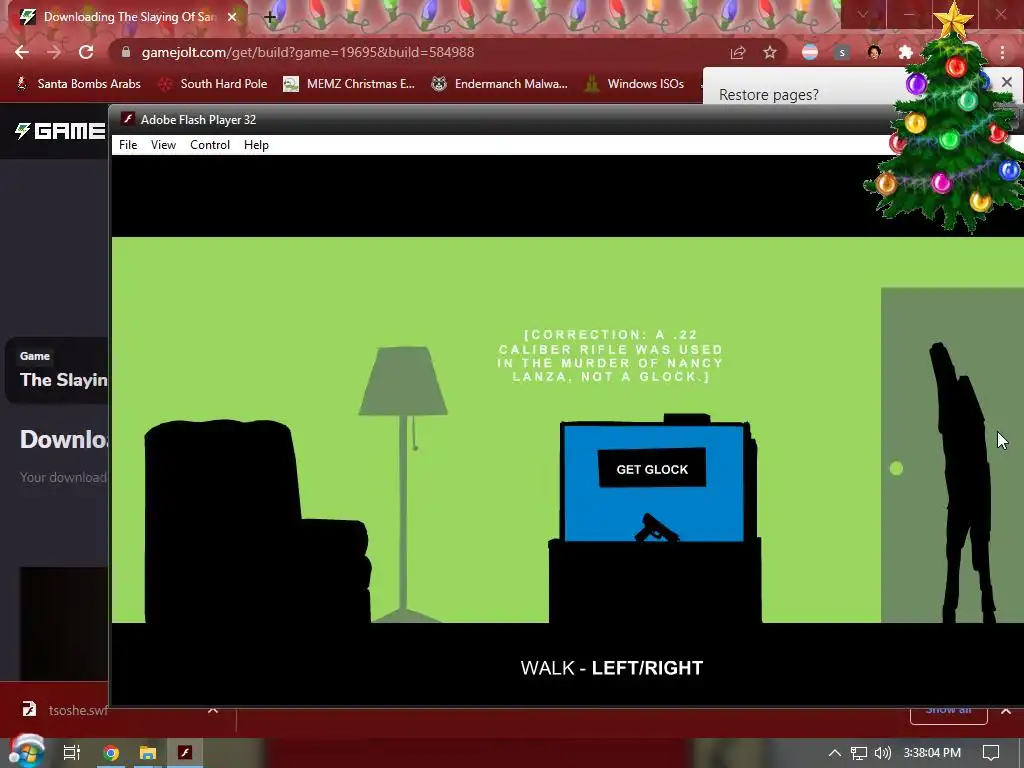
Task: Click the site lock icon in address bar
Action: tap(126, 52)
